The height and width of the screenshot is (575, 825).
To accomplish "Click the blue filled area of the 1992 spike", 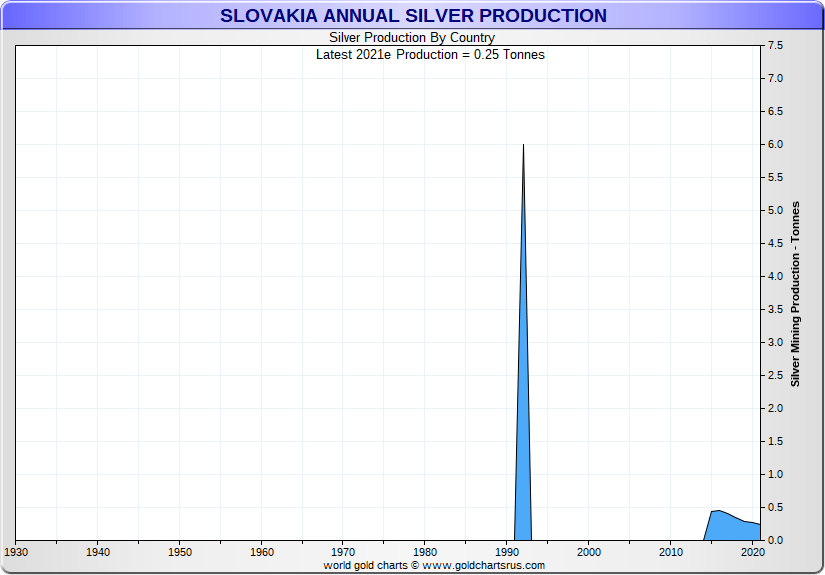I will (x=523, y=450).
